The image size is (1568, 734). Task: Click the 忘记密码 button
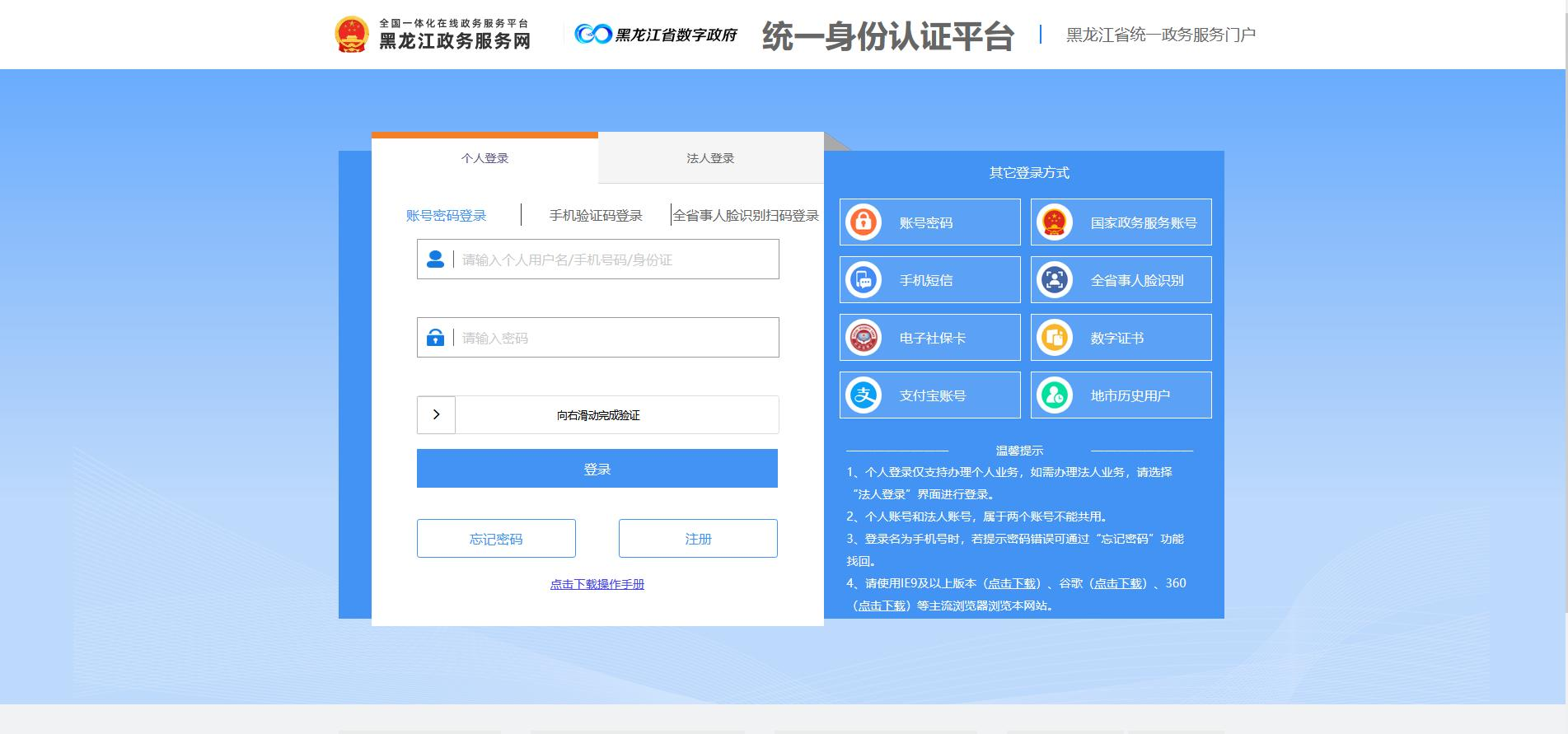point(496,539)
